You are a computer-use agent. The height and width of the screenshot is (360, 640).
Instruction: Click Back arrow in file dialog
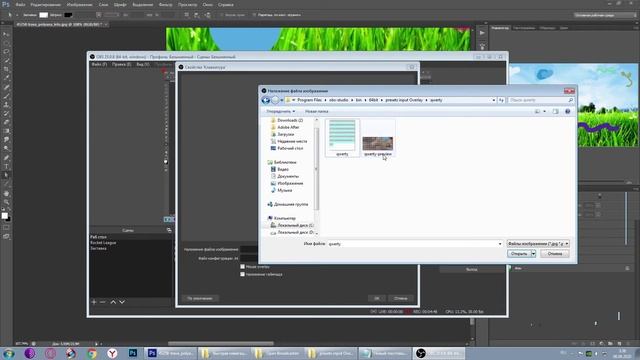coord(266,100)
